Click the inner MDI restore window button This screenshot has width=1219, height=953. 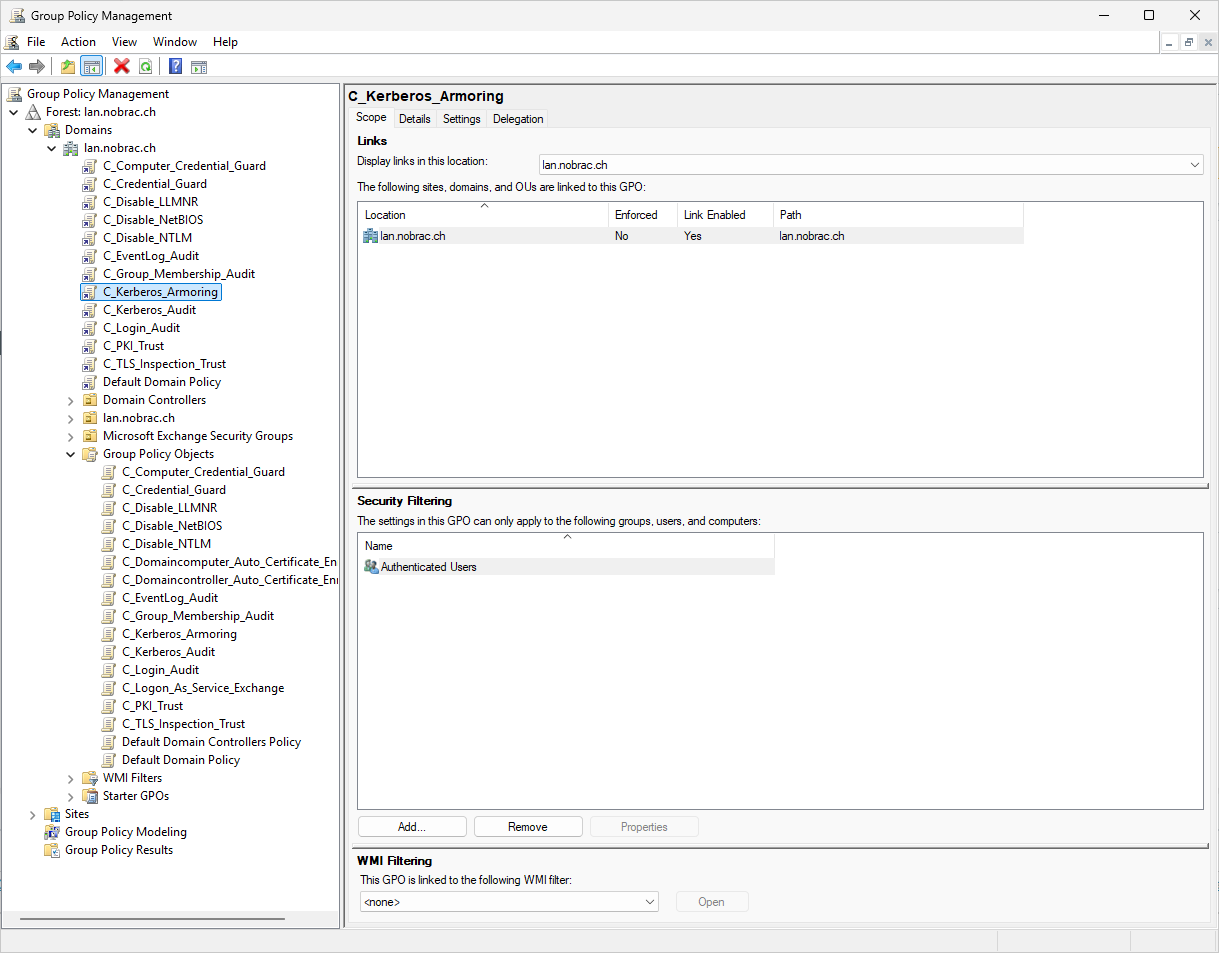tap(1188, 42)
